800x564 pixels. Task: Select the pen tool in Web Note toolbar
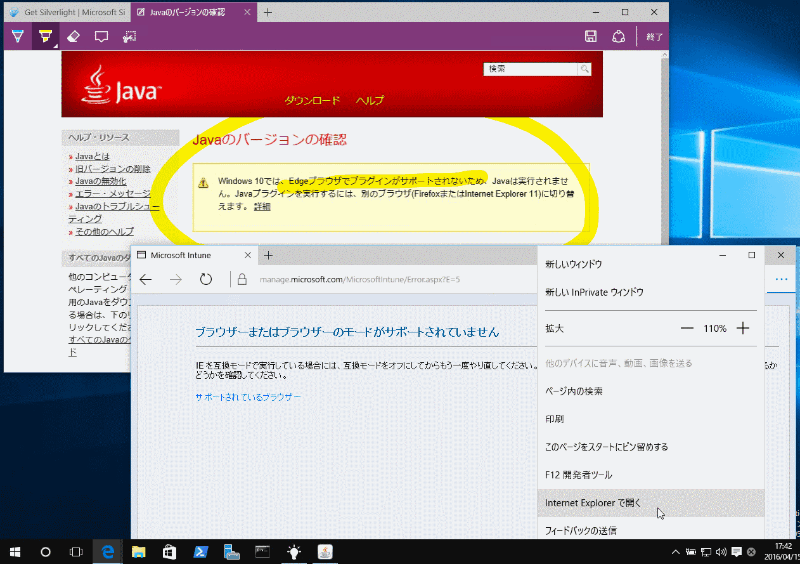click(x=18, y=36)
